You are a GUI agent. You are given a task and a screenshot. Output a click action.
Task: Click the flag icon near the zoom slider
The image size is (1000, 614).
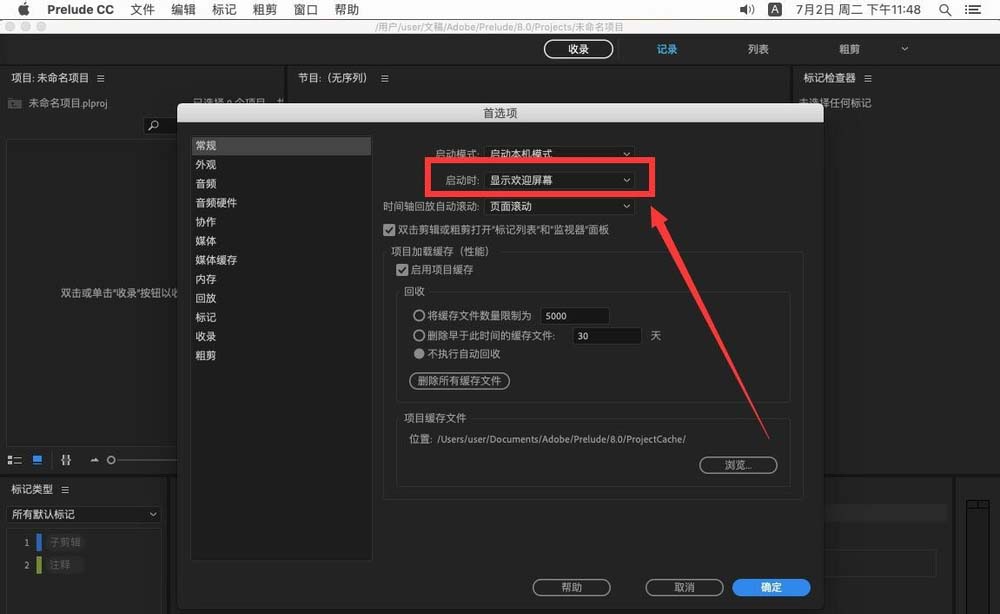[x=95, y=459]
